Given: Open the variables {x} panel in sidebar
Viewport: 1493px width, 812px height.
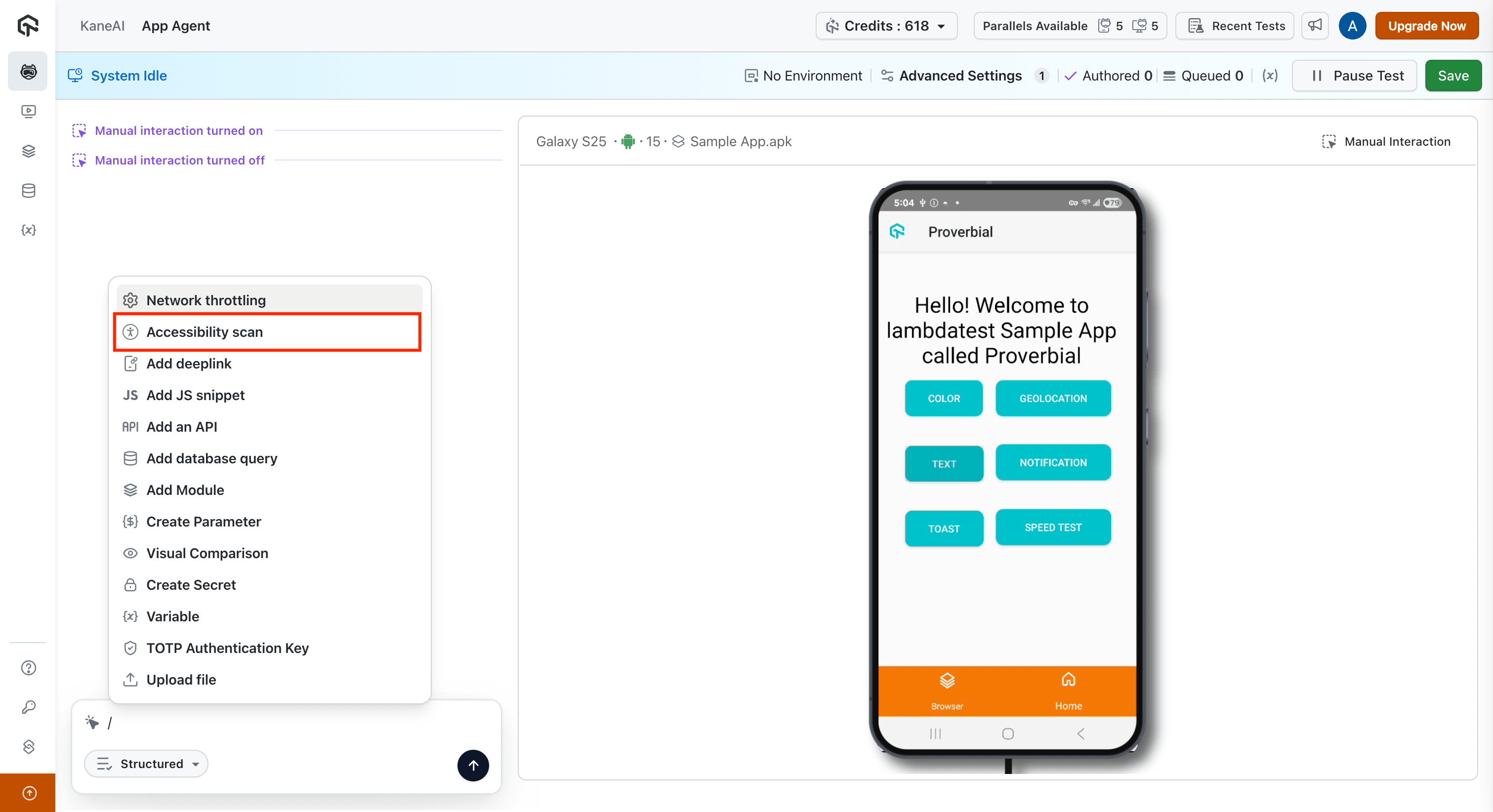Looking at the screenshot, I should tap(28, 230).
